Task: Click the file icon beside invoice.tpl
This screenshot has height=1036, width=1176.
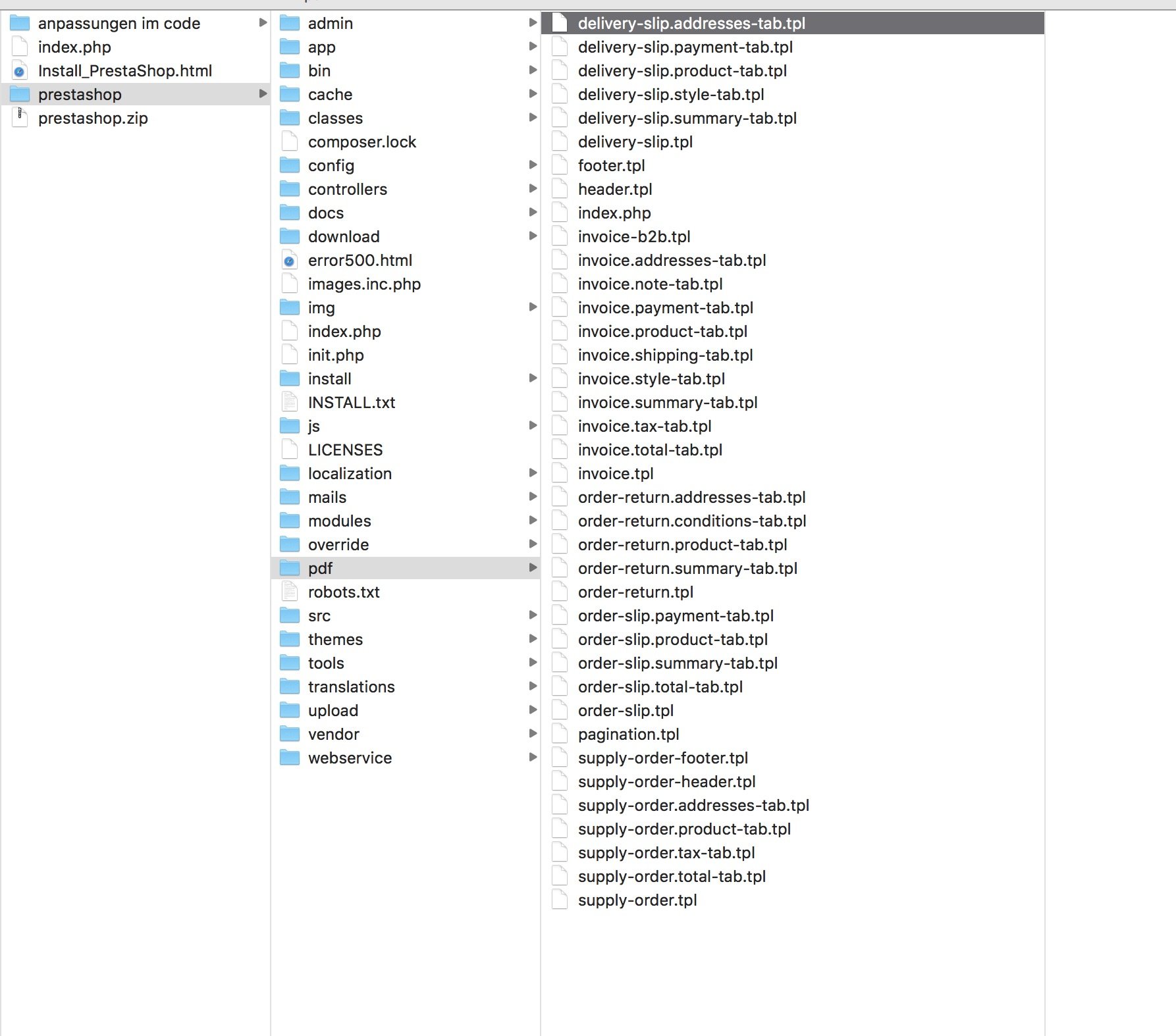Action: point(560,474)
